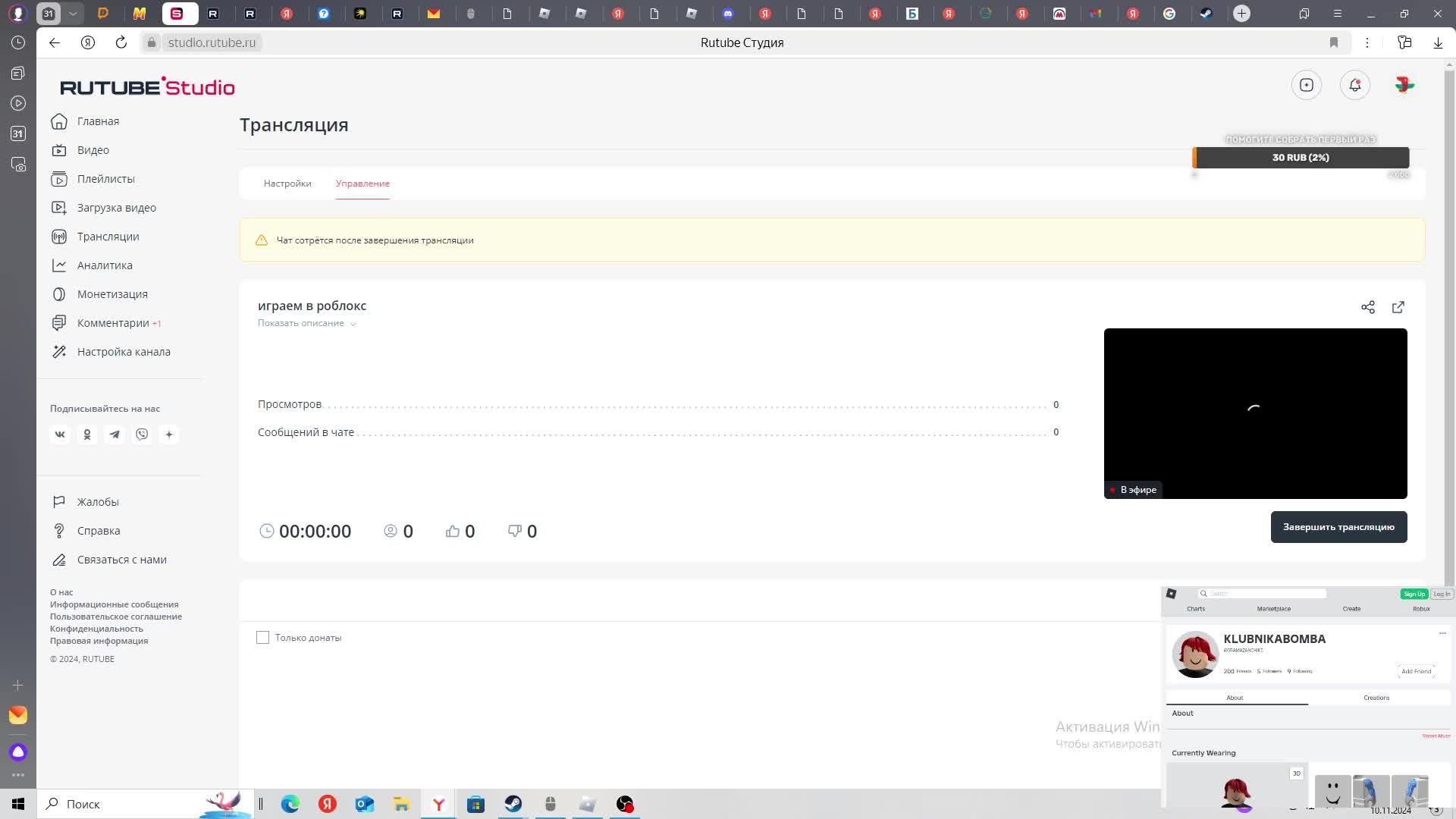This screenshot has width=1456, height=819.
Task: Click the Dzen star social icon
Action: tap(169, 435)
